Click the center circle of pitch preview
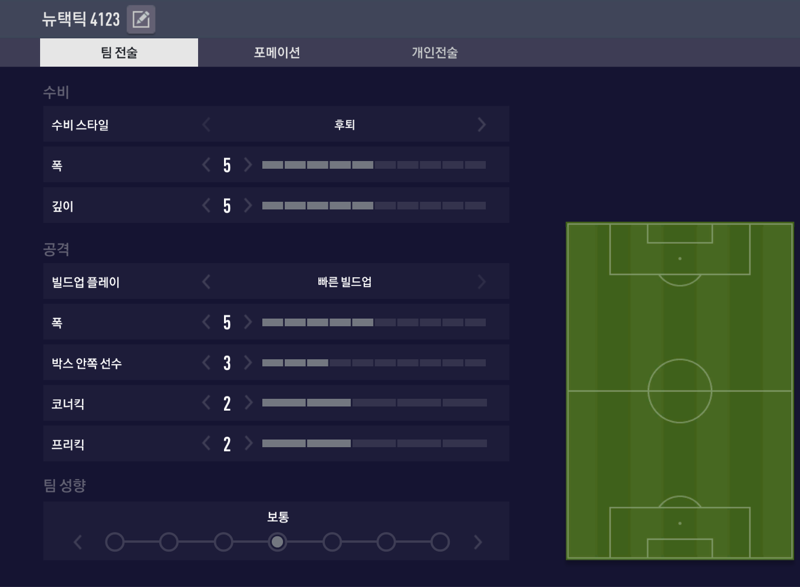 pyautogui.click(x=680, y=391)
